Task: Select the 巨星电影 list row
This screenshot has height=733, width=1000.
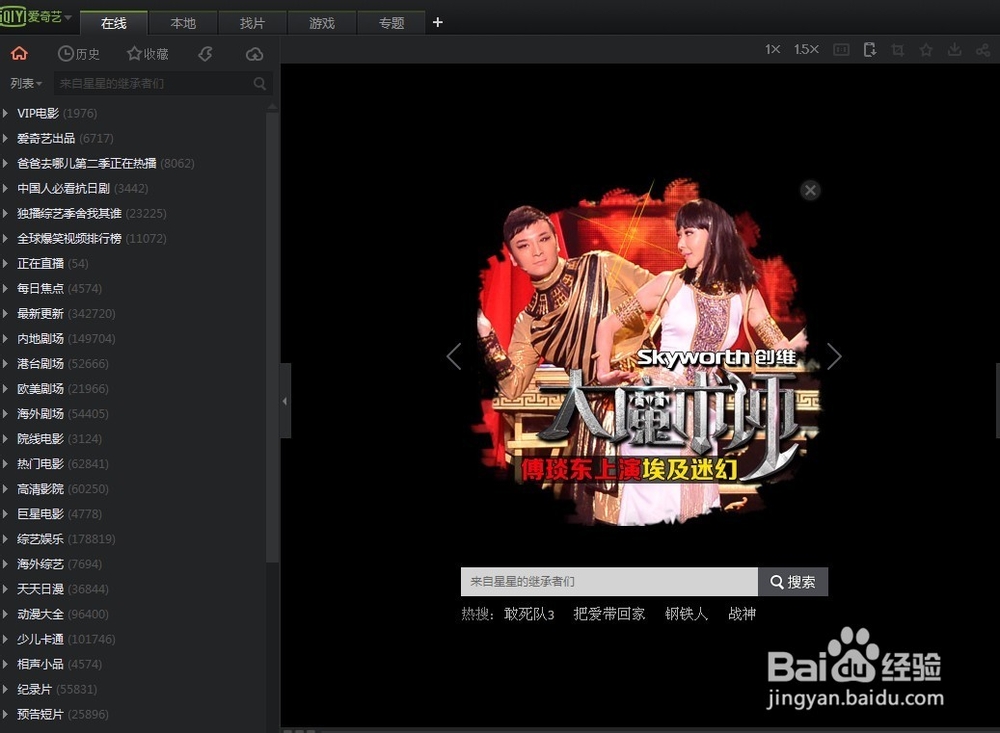Action: pos(133,514)
